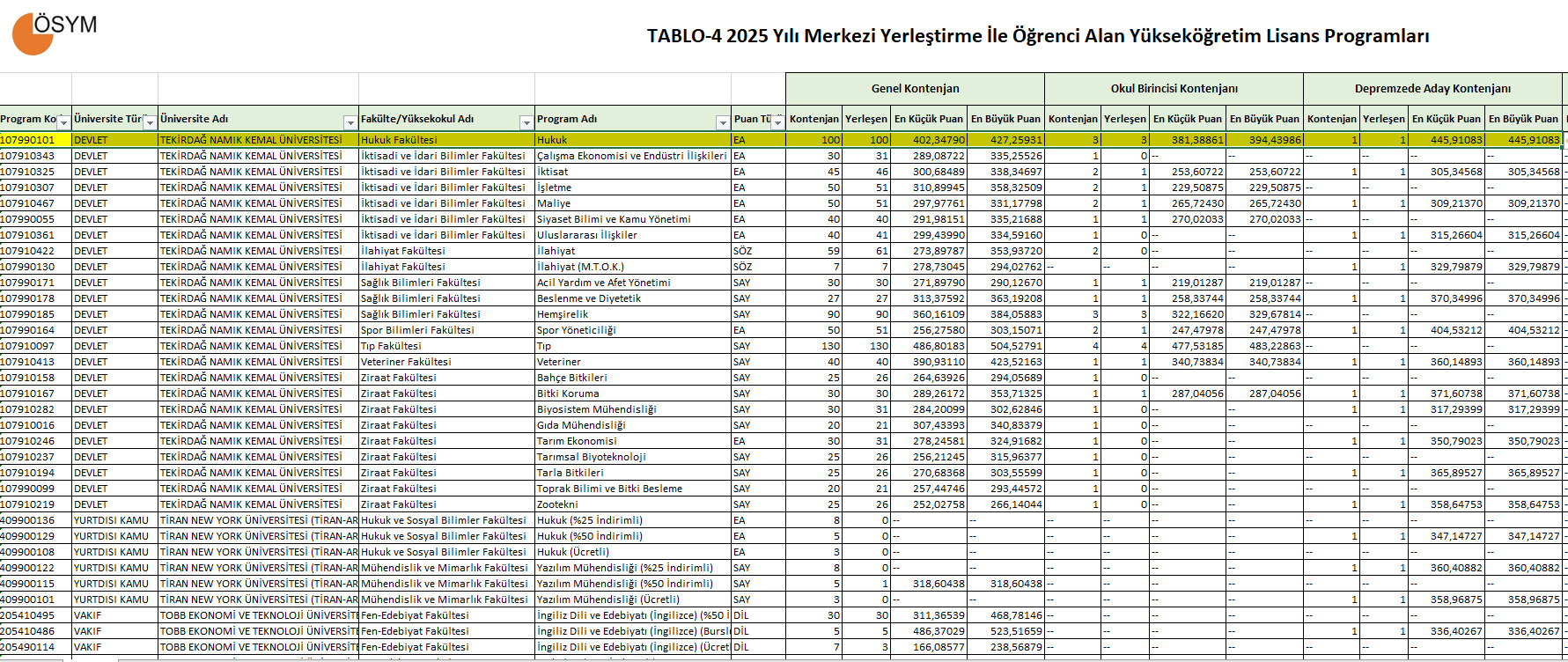Select the Okul Birincisi Kontenjanı header
Image resolution: width=1568 pixels, height=662 pixels.
(x=1174, y=89)
